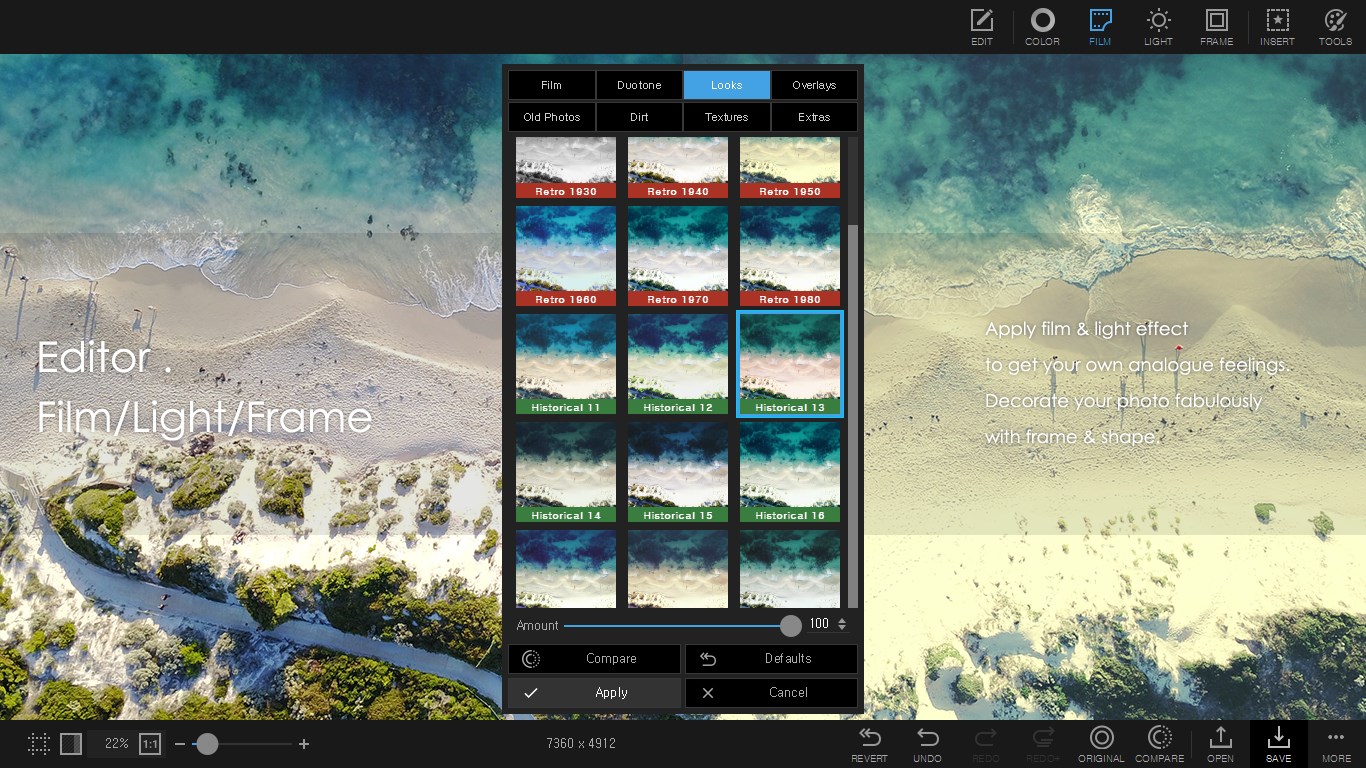Click the Insert tool icon
The width and height of the screenshot is (1366, 768).
[x=1277, y=27]
